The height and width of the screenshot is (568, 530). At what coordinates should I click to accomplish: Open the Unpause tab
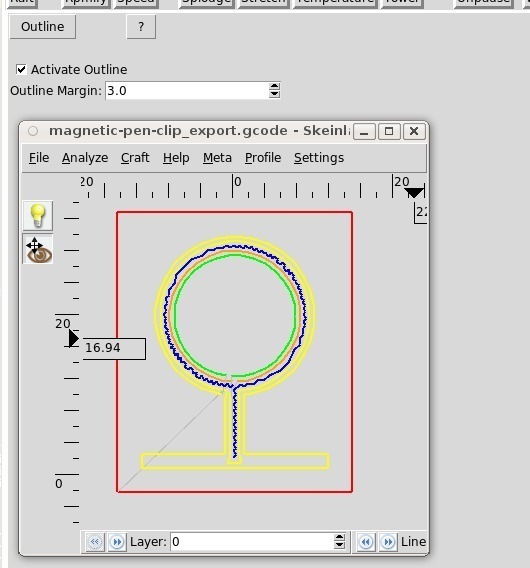(x=483, y=3)
